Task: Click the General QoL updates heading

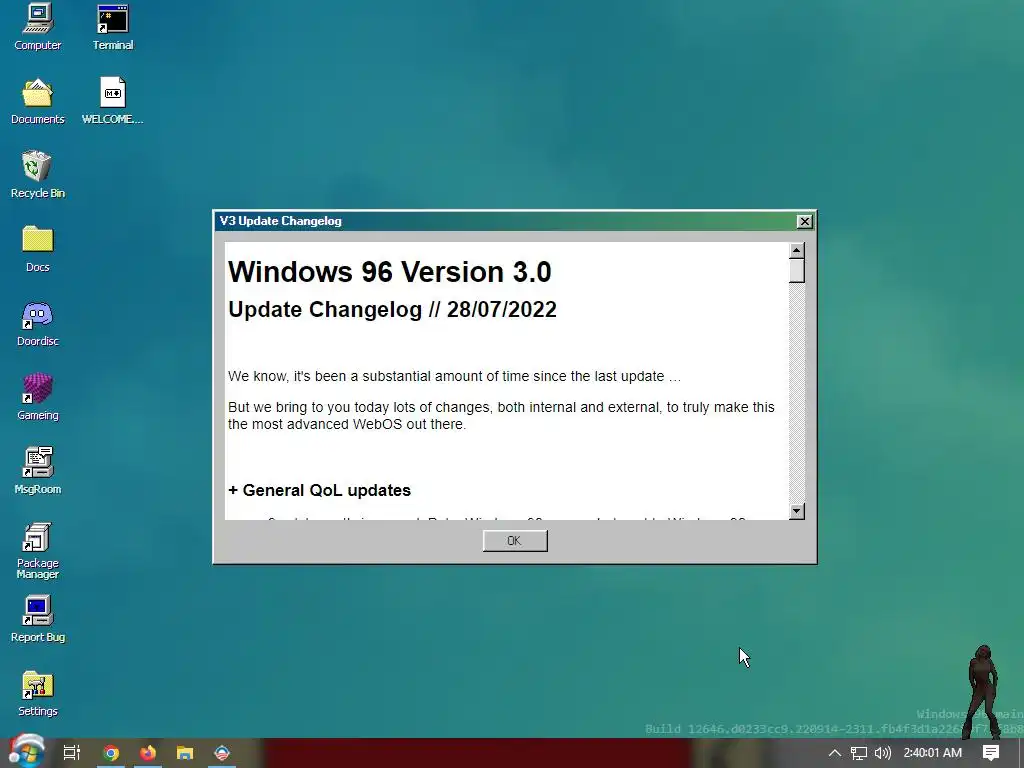Action: [319, 490]
